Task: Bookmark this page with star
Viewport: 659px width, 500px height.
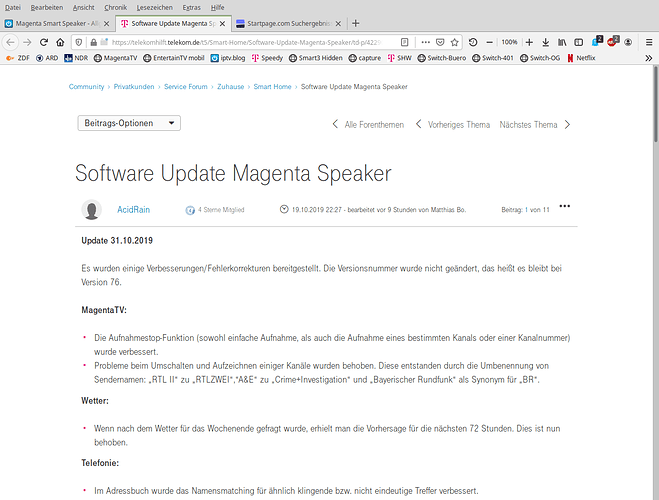Action: pos(454,42)
